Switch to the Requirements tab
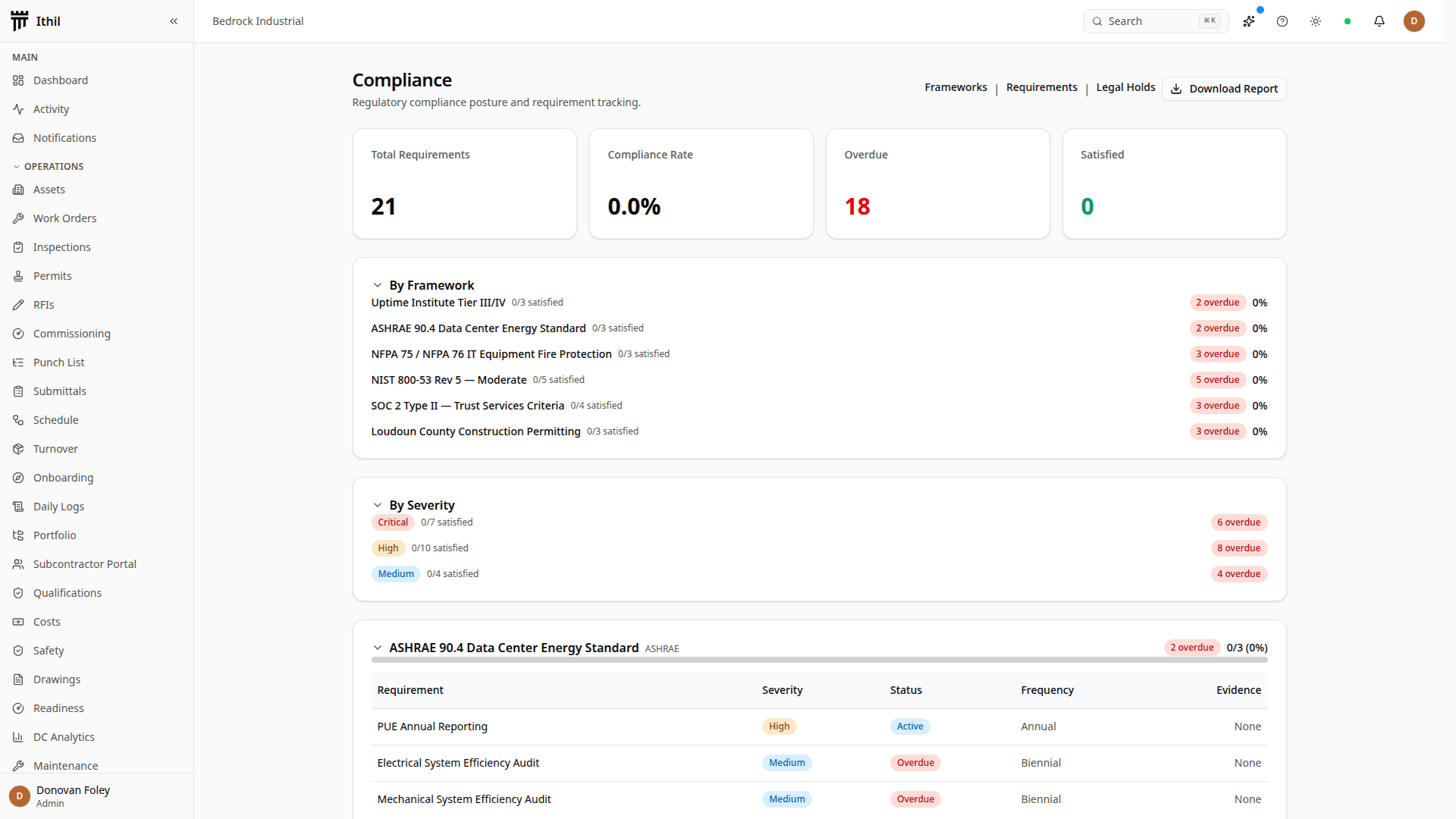 pos(1041,87)
